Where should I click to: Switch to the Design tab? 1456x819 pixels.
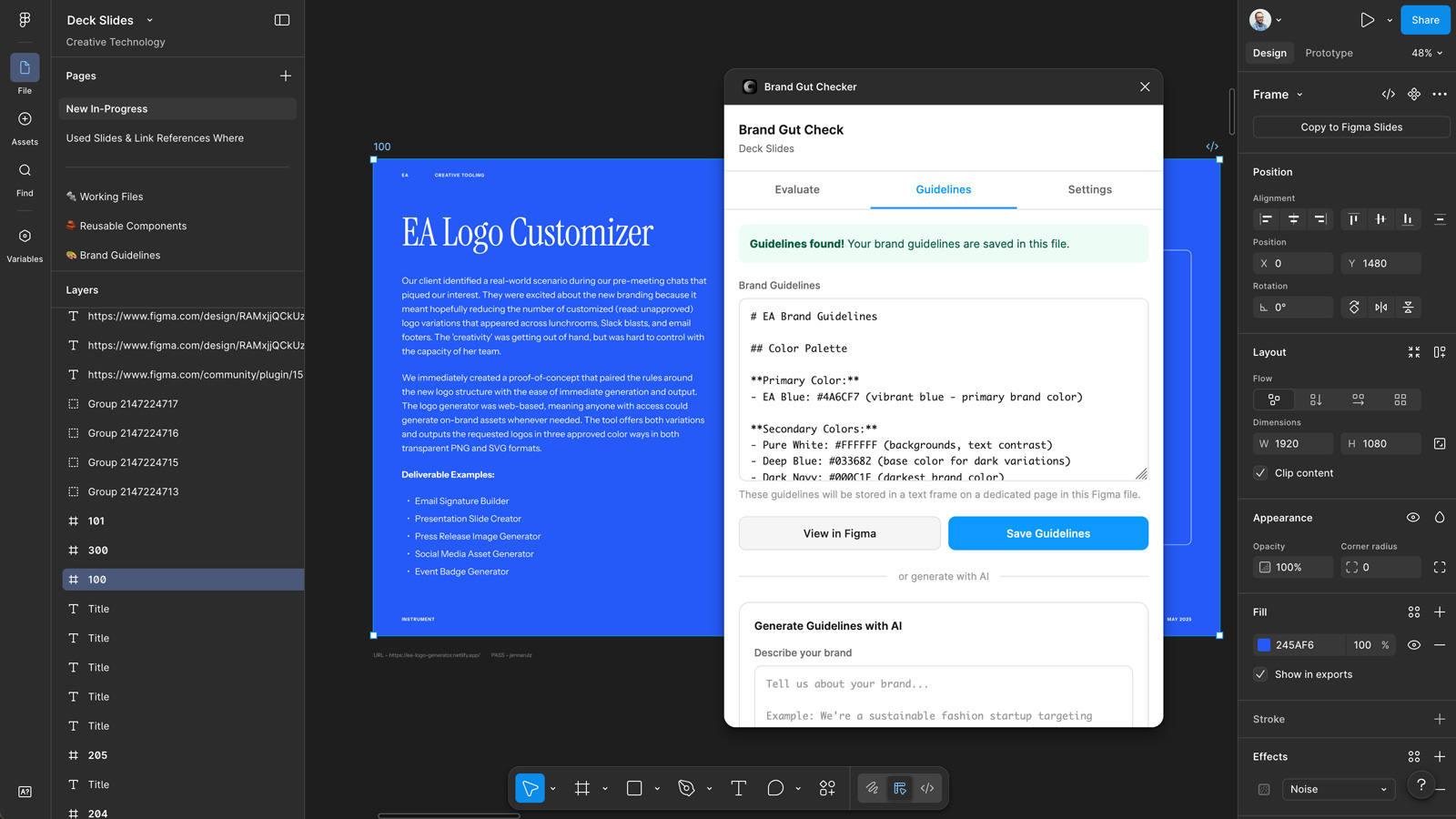coord(1269,53)
